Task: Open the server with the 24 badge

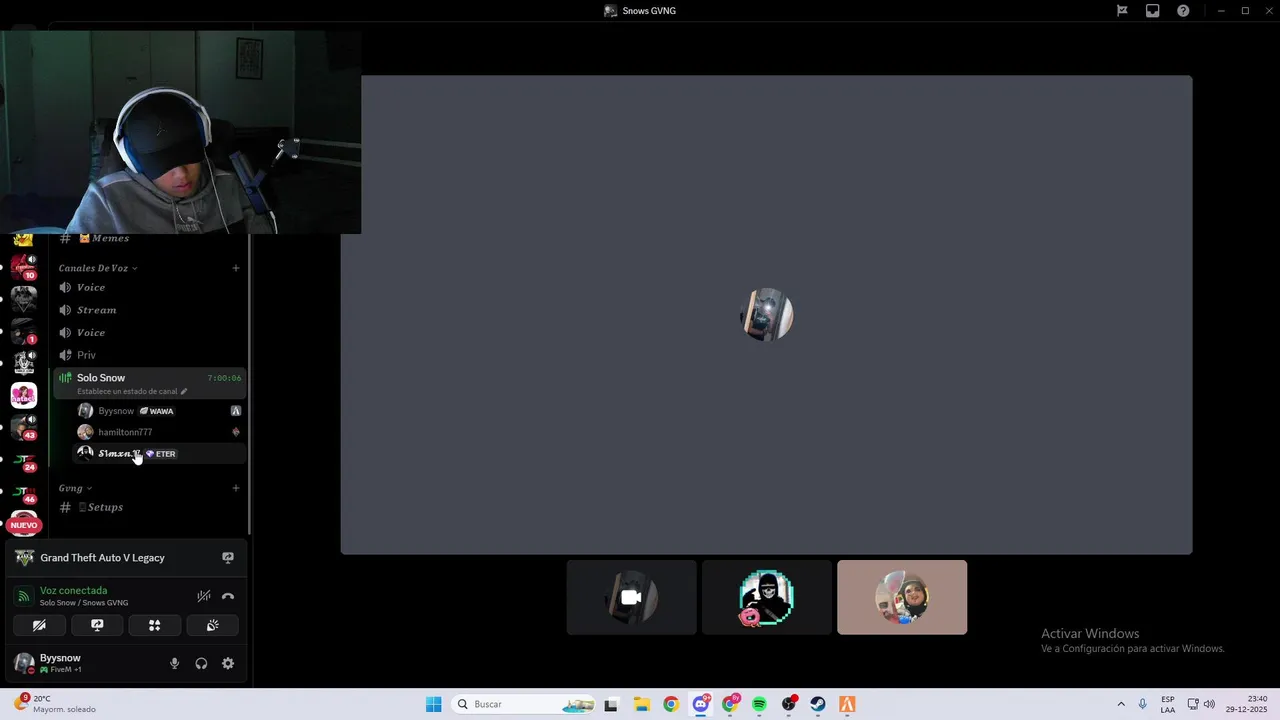Action: [24, 460]
